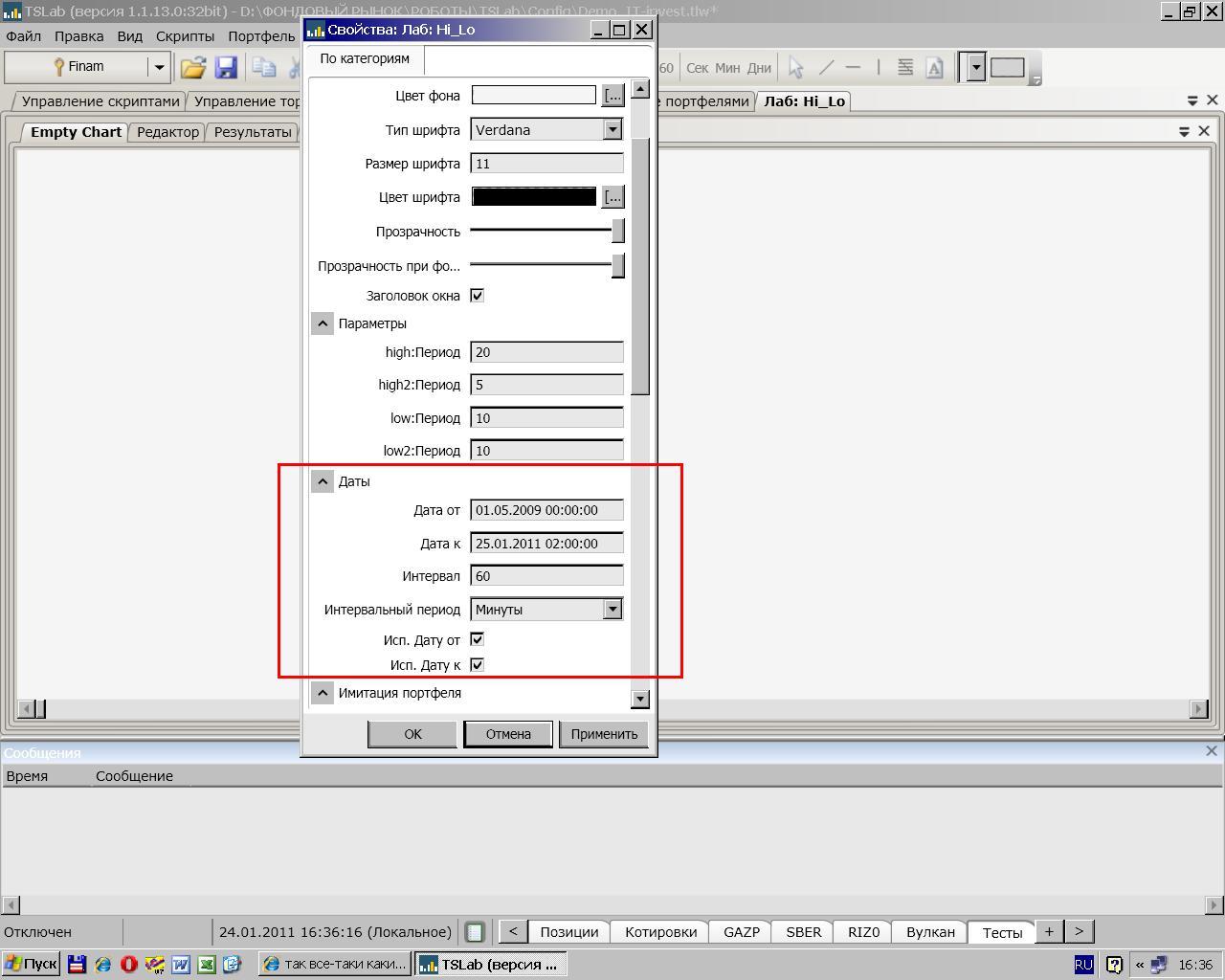Open the Finam source dropdown arrow
The width and height of the screenshot is (1225, 980).
pyautogui.click(x=159, y=67)
